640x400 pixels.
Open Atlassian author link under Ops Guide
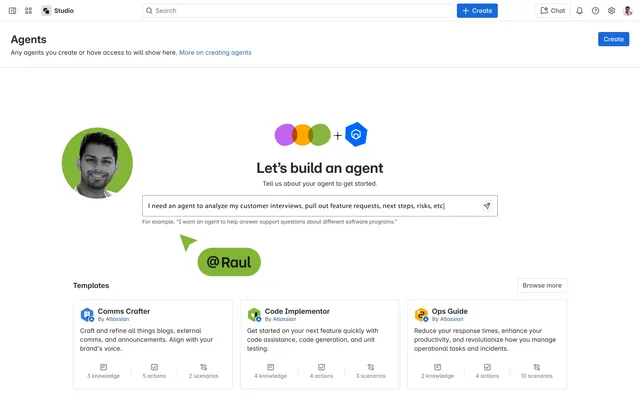(x=451, y=319)
